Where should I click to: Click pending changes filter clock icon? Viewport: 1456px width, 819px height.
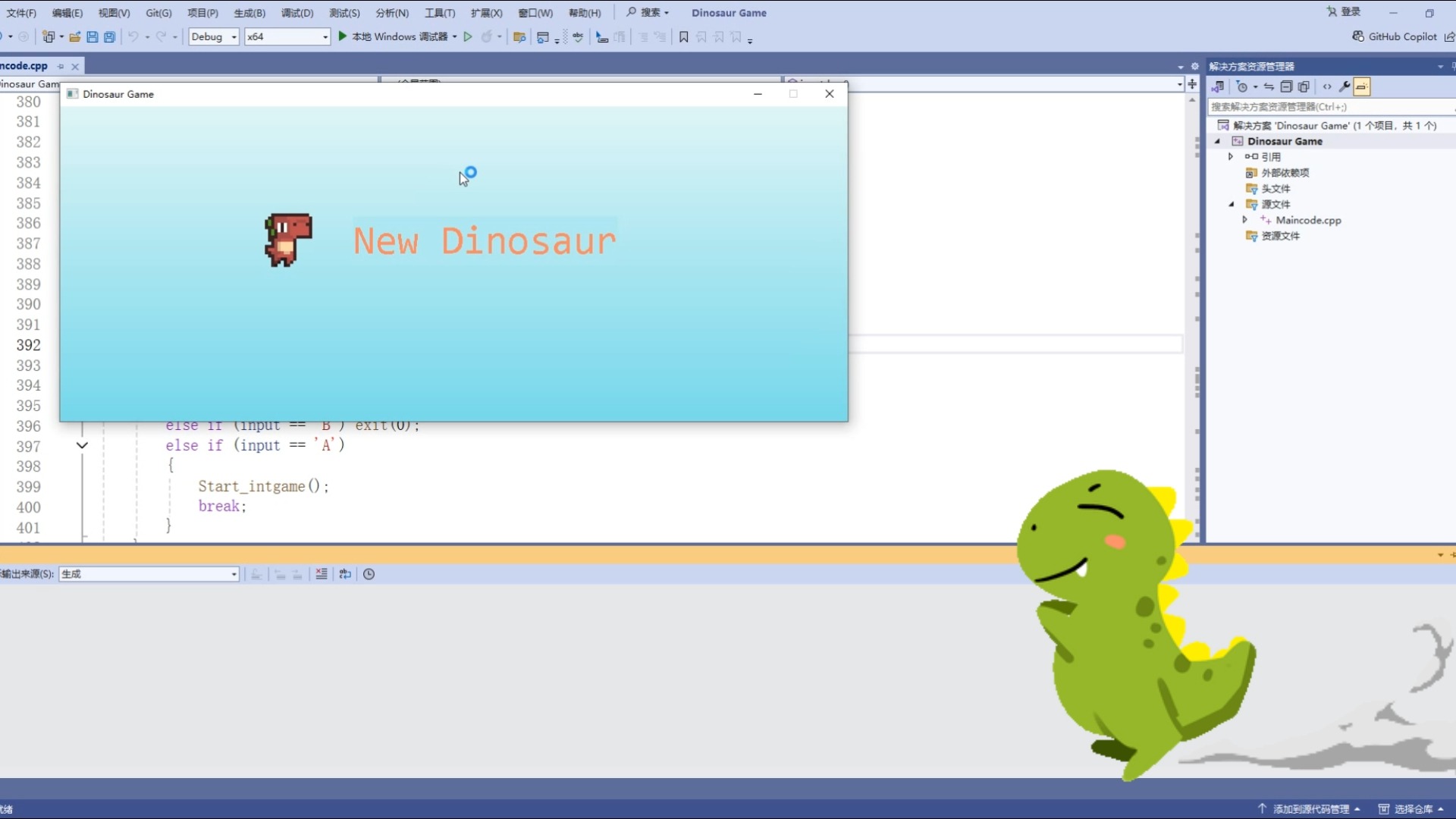coord(1242,86)
